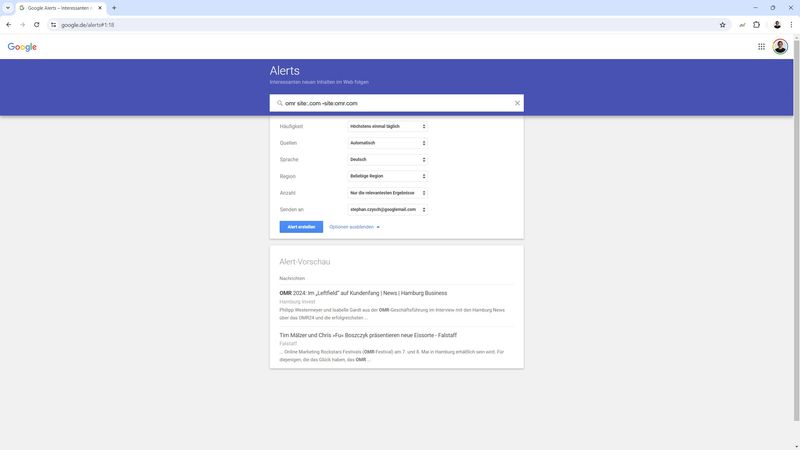Click the Nachrichten section label

tap(292, 279)
